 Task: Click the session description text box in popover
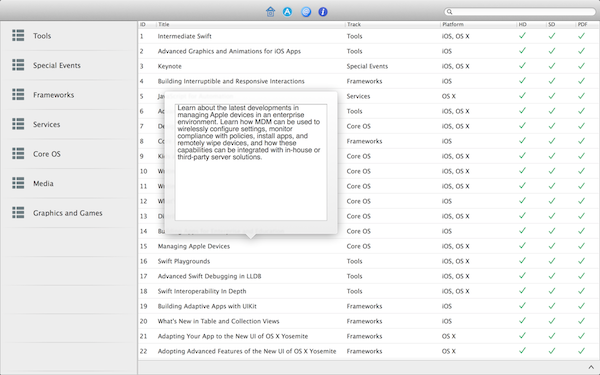251,162
